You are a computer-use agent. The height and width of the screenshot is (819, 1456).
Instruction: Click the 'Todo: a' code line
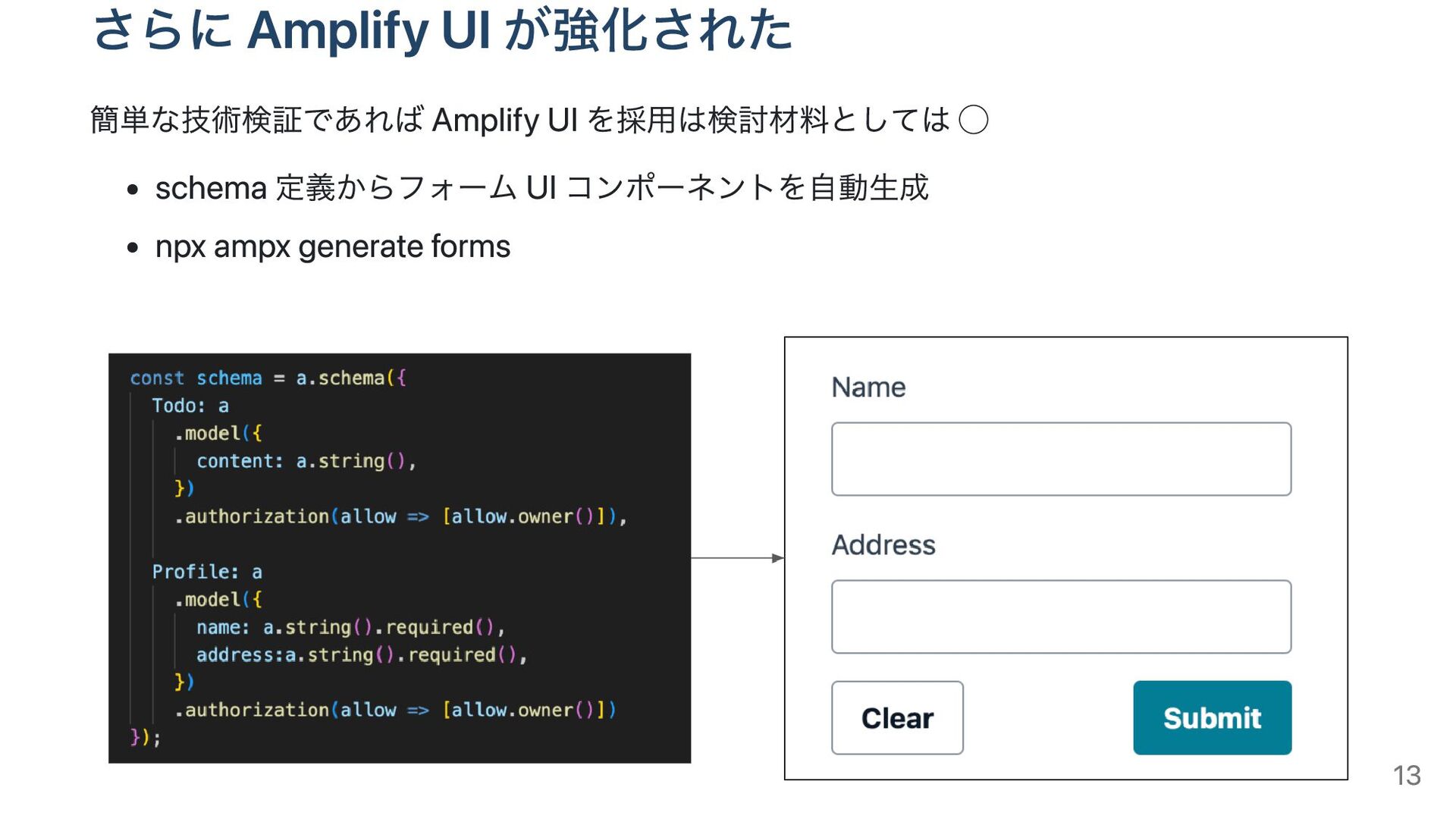[x=190, y=406]
